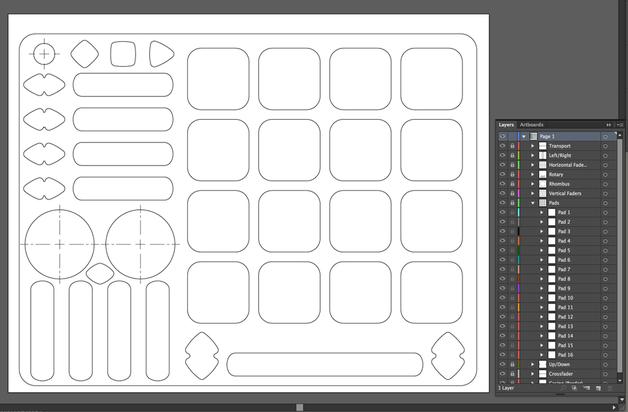628x412 pixels.
Task: Click the target circle for Rhombus layer
Action: pyautogui.click(x=605, y=184)
